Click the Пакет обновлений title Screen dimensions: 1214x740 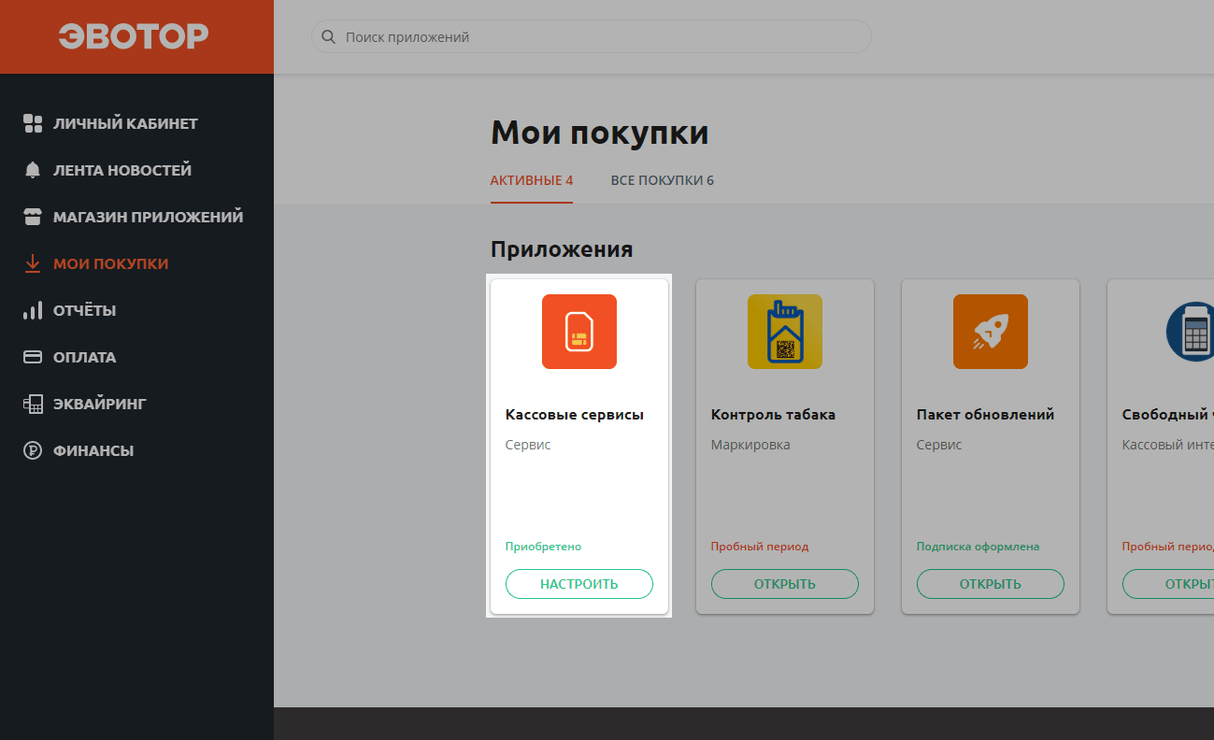tap(985, 415)
